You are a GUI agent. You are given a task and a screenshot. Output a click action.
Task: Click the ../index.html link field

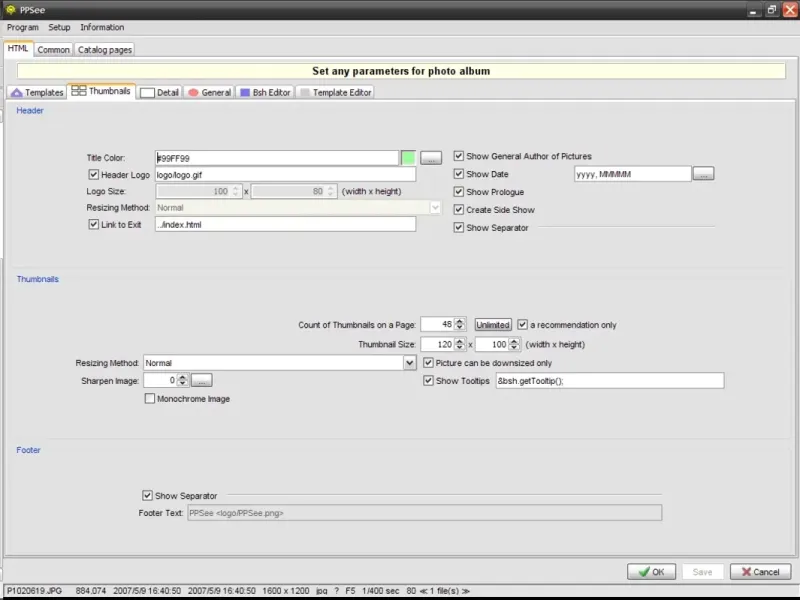pos(285,224)
